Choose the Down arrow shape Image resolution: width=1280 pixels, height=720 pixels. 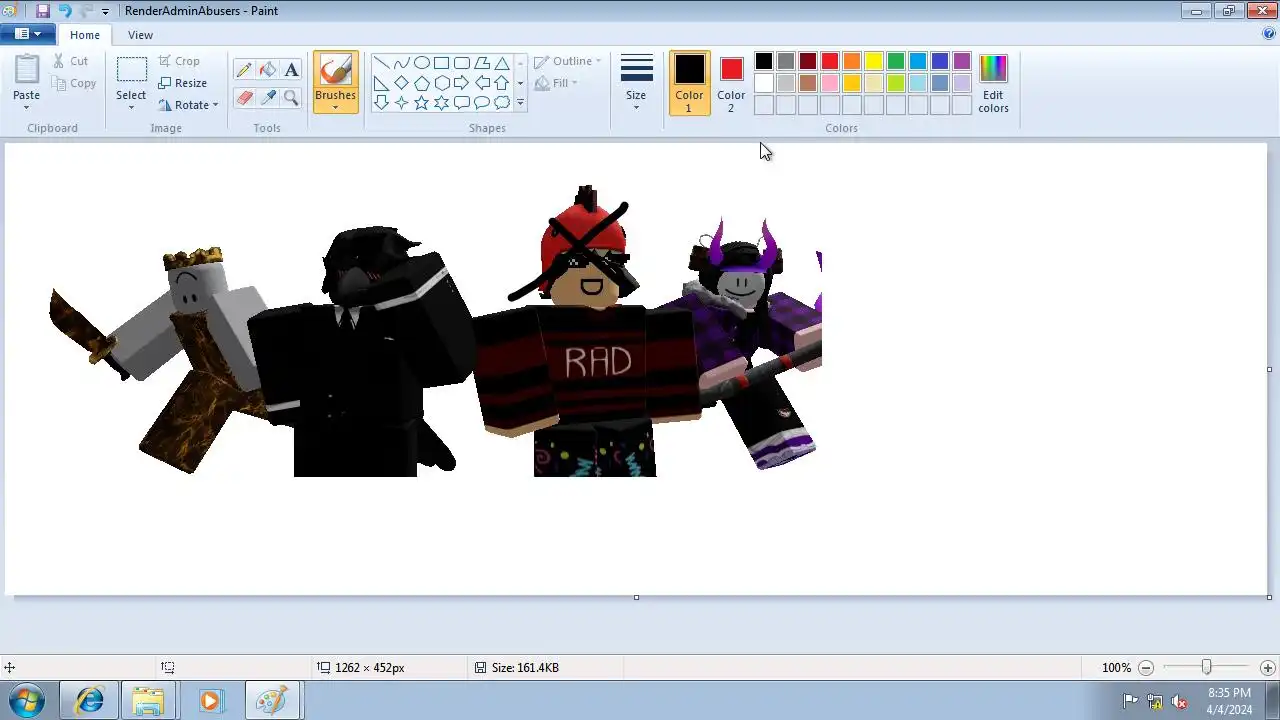point(382,103)
